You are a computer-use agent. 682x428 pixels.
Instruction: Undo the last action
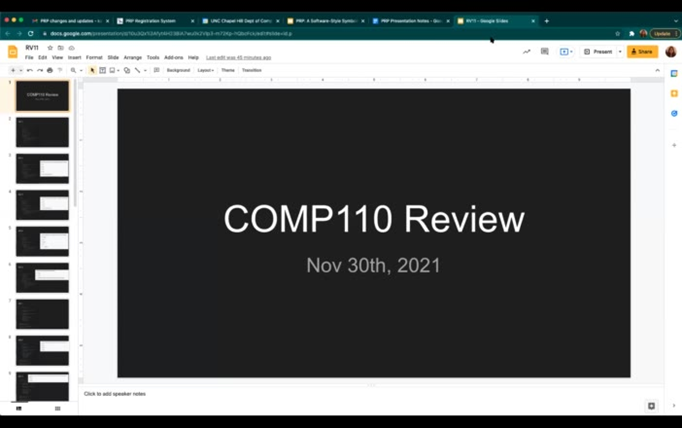pyautogui.click(x=30, y=70)
